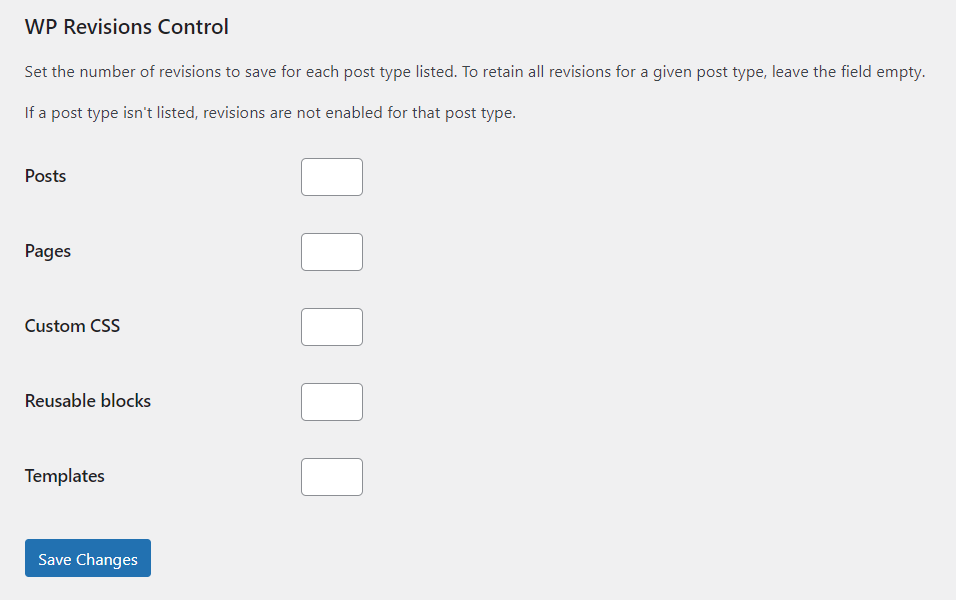Click the Custom CSS label text

pos(72,326)
